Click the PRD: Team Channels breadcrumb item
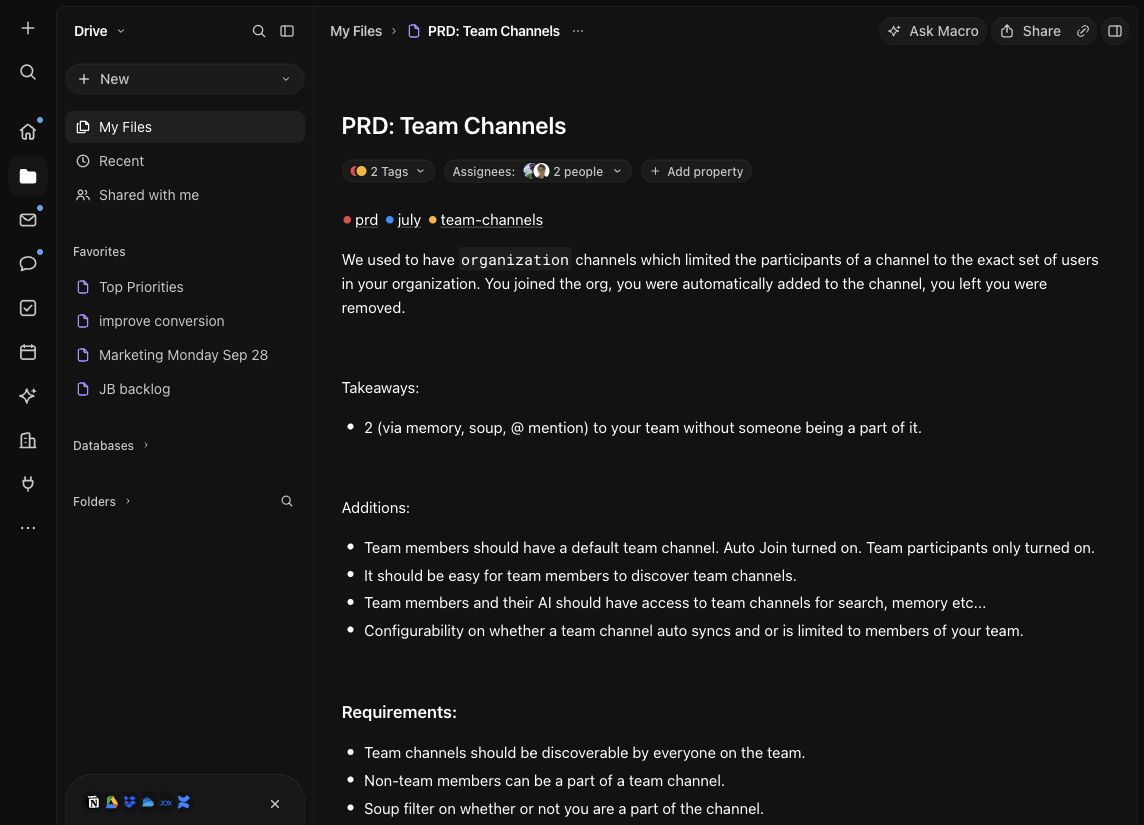The image size is (1144, 825). [484, 31]
